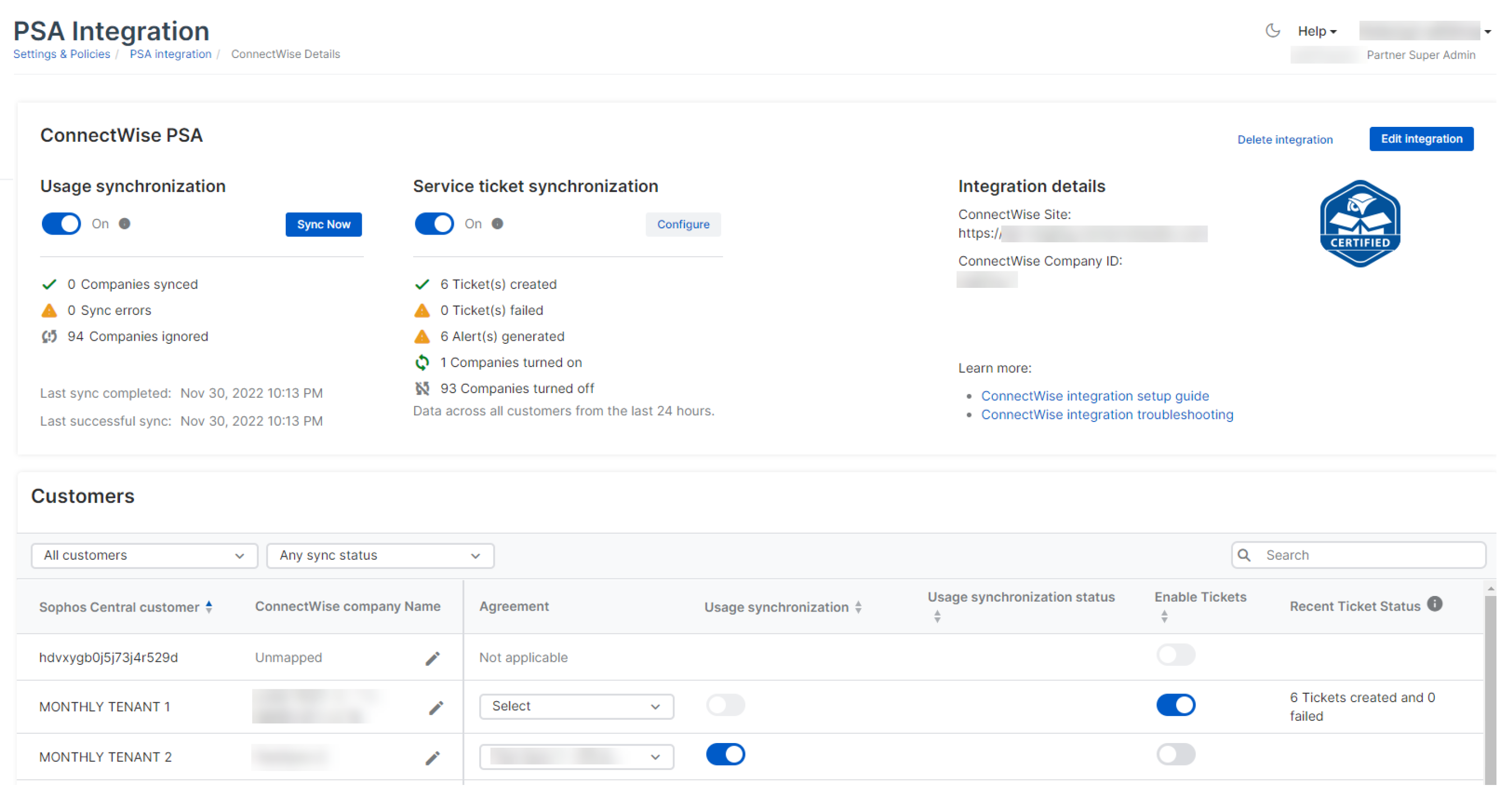Click the ConnectWise Certified badge

pyautogui.click(x=1359, y=224)
